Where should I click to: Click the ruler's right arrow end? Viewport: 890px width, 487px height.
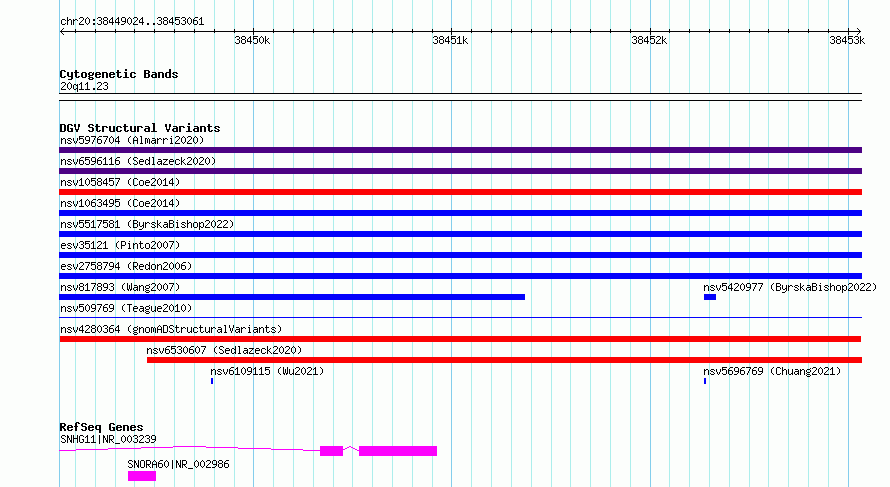859,32
